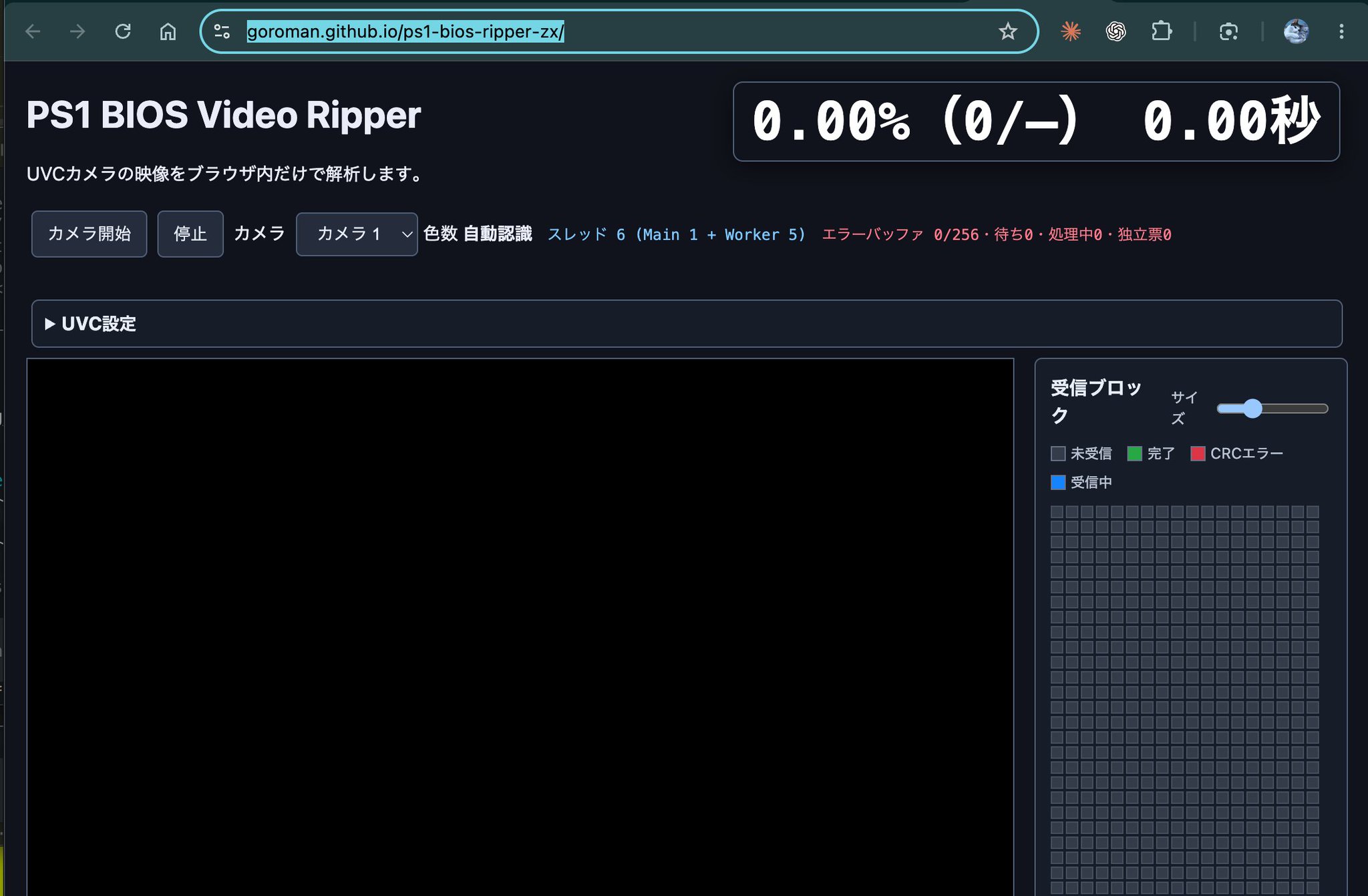Screen dimensions: 1368x896
Task: Reload the current page
Action: (123, 31)
